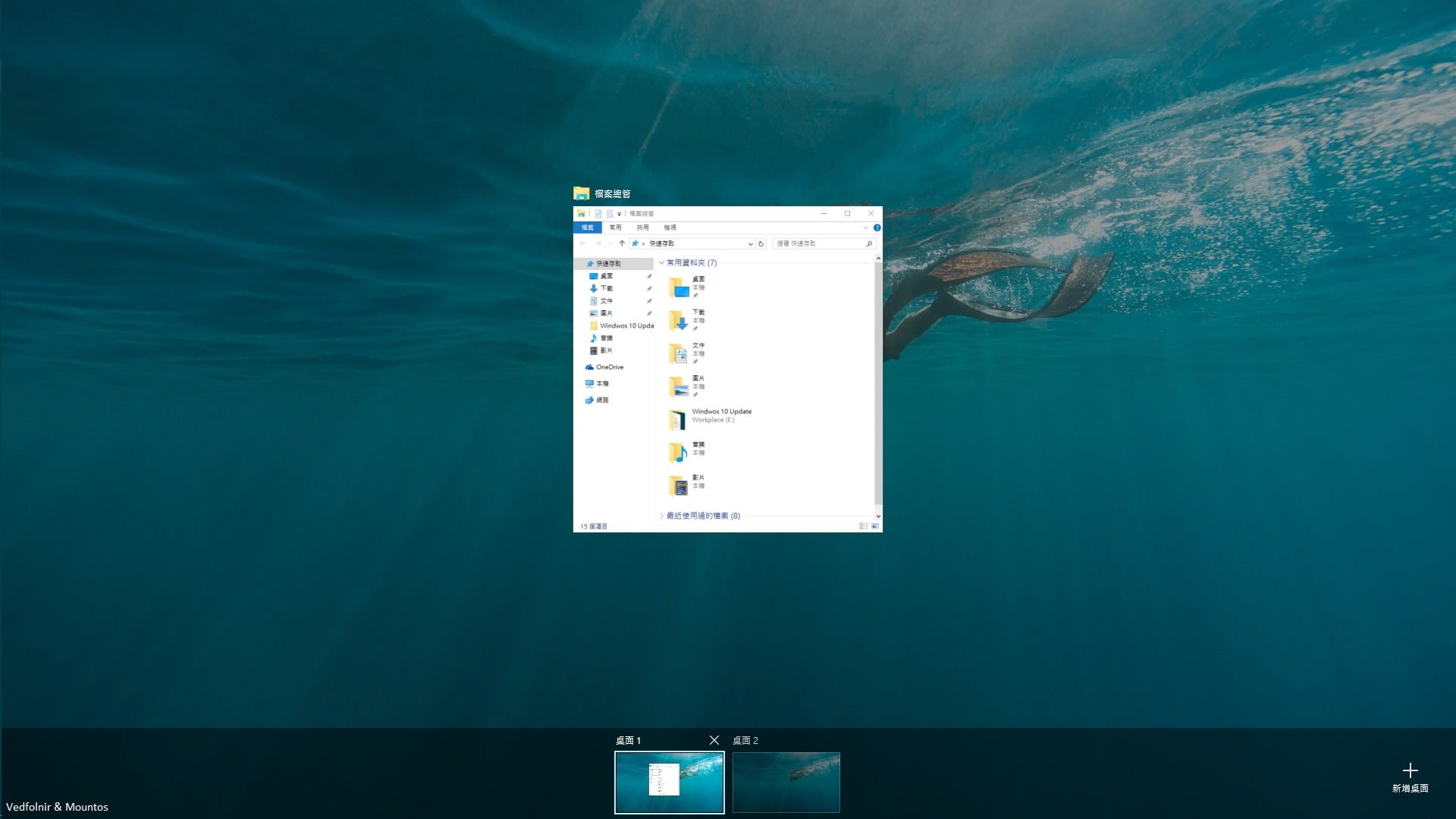Expand the 最近使用過的檔案 (8) group
The height and width of the screenshot is (819, 1456).
coord(661,516)
